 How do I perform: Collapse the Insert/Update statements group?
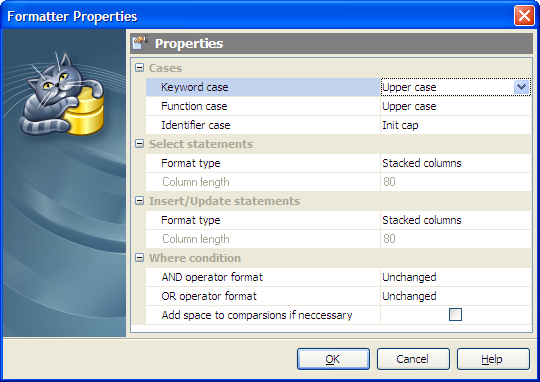(x=139, y=200)
